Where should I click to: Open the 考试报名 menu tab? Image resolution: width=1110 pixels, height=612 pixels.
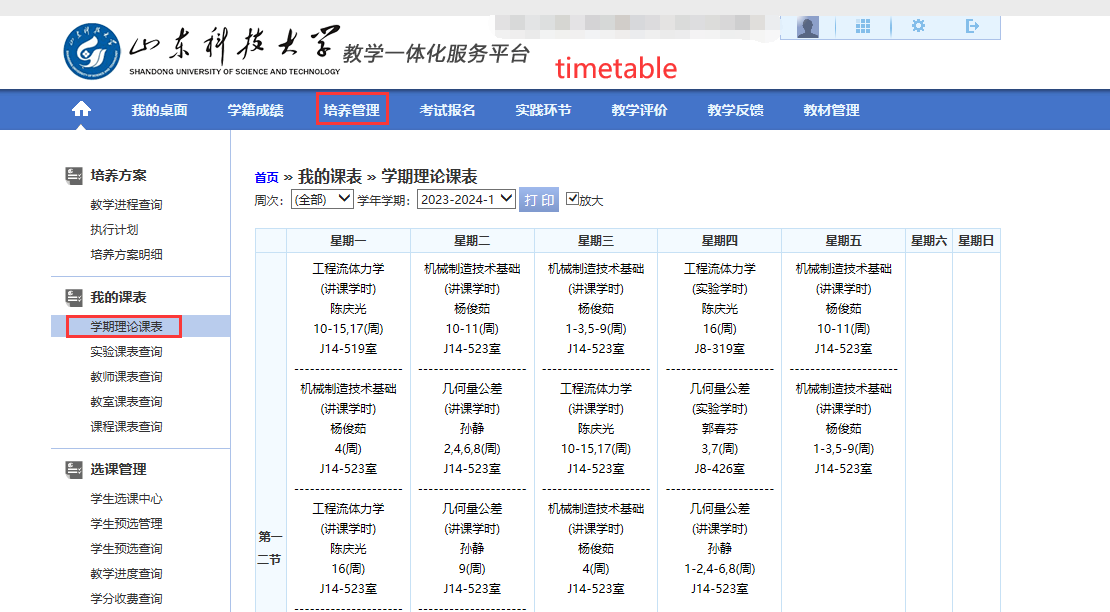click(x=447, y=110)
